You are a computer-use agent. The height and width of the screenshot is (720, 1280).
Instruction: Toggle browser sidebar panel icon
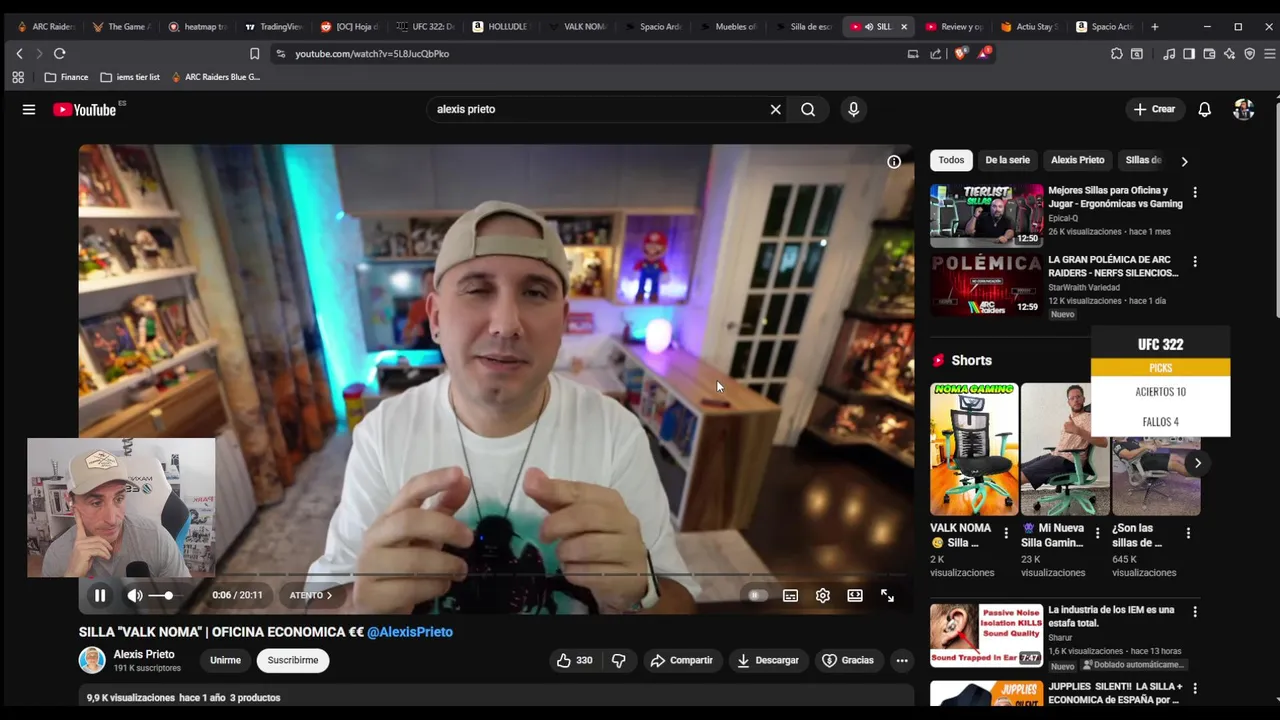pos(1189,54)
